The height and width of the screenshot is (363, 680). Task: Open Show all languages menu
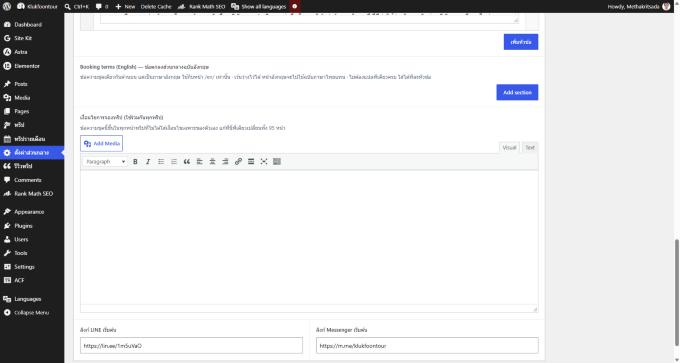point(258,7)
